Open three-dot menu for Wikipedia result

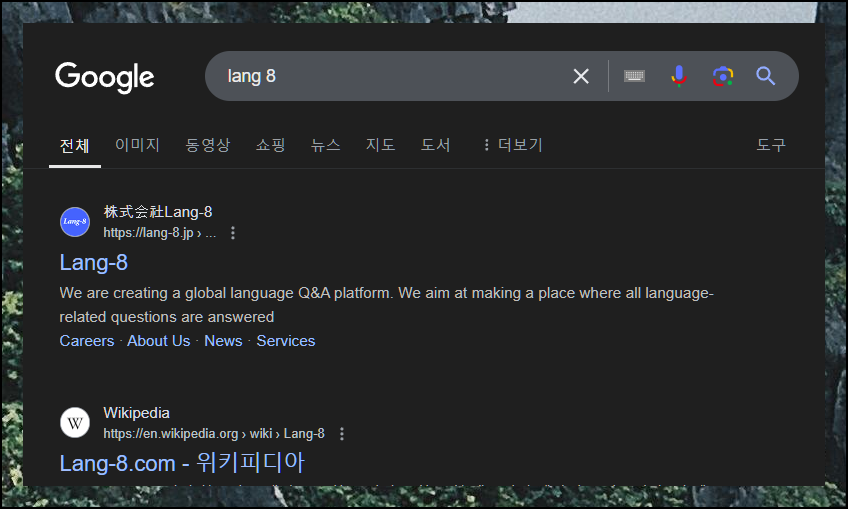pos(342,434)
